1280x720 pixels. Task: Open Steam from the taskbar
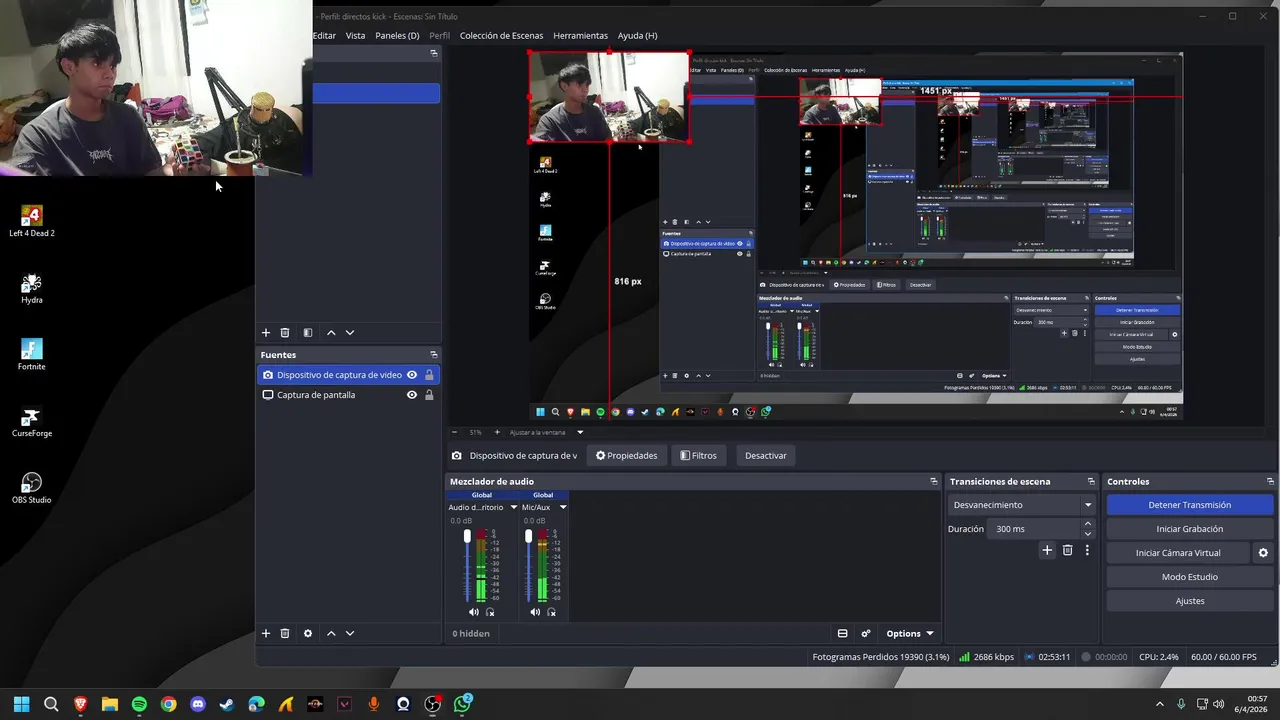pyautogui.click(x=227, y=704)
